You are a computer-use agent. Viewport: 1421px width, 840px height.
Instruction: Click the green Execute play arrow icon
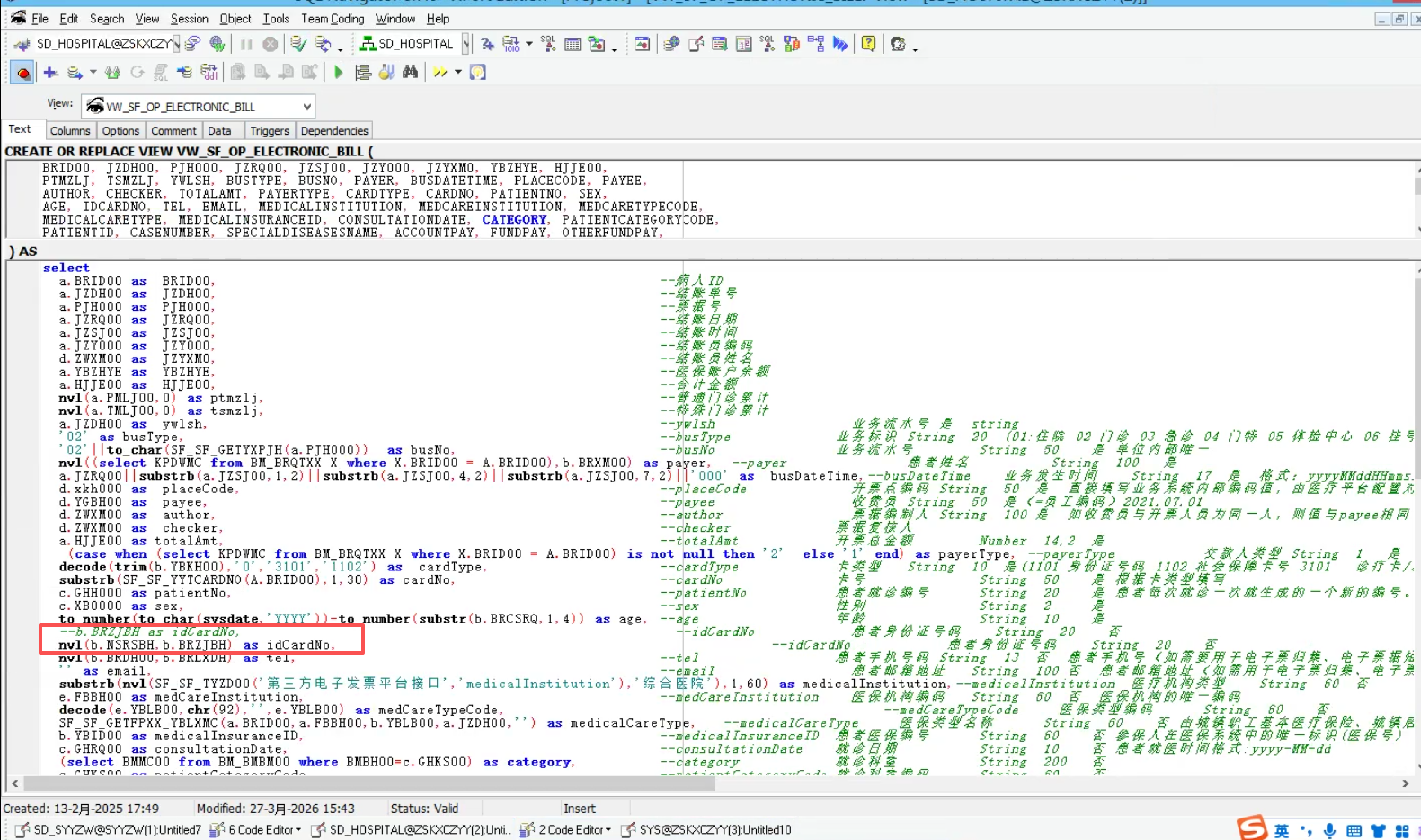coord(339,73)
